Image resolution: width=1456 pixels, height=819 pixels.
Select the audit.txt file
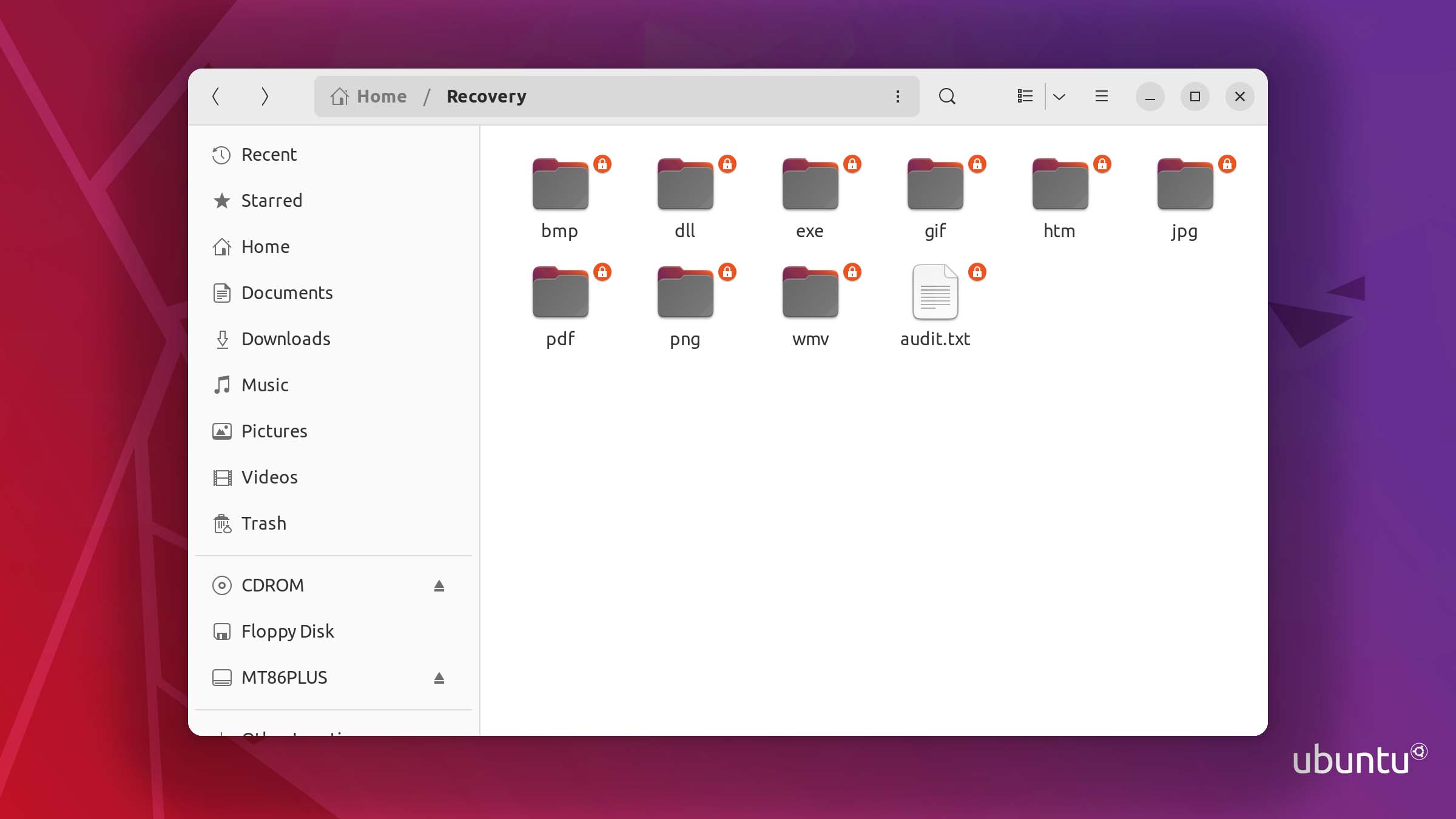935,306
